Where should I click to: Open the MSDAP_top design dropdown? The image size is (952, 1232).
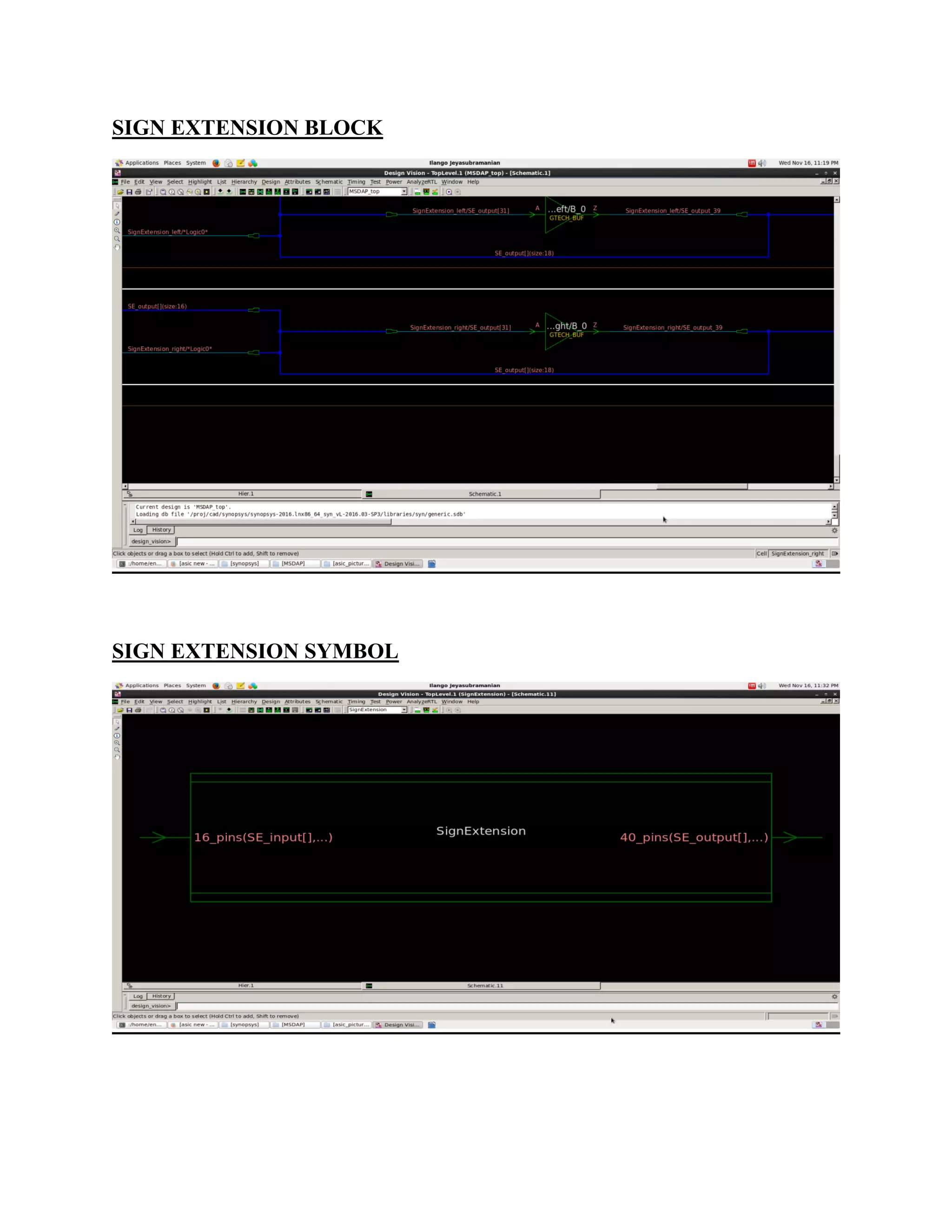coord(404,192)
